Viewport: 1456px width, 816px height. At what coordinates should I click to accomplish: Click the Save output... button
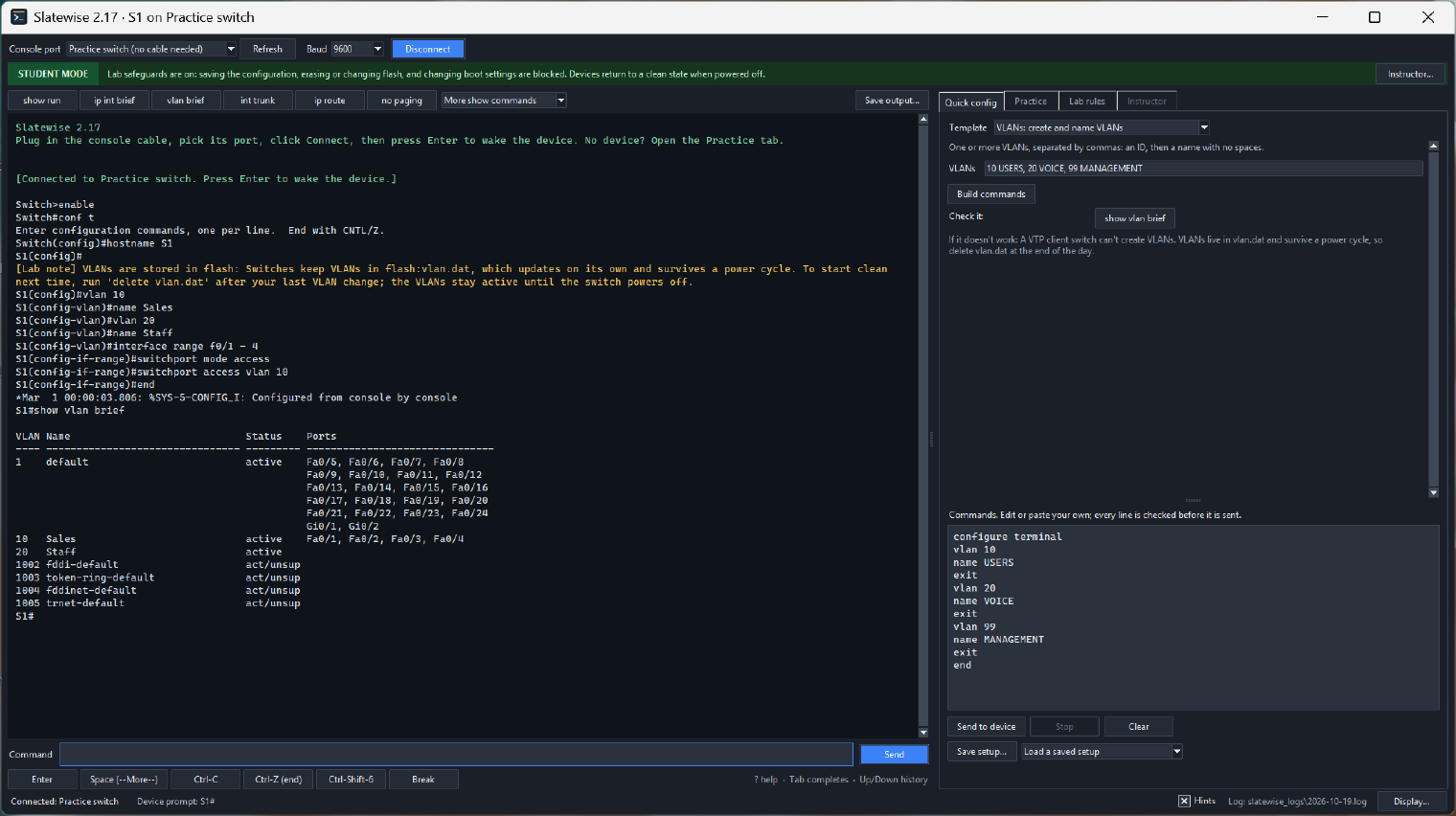tap(892, 101)
